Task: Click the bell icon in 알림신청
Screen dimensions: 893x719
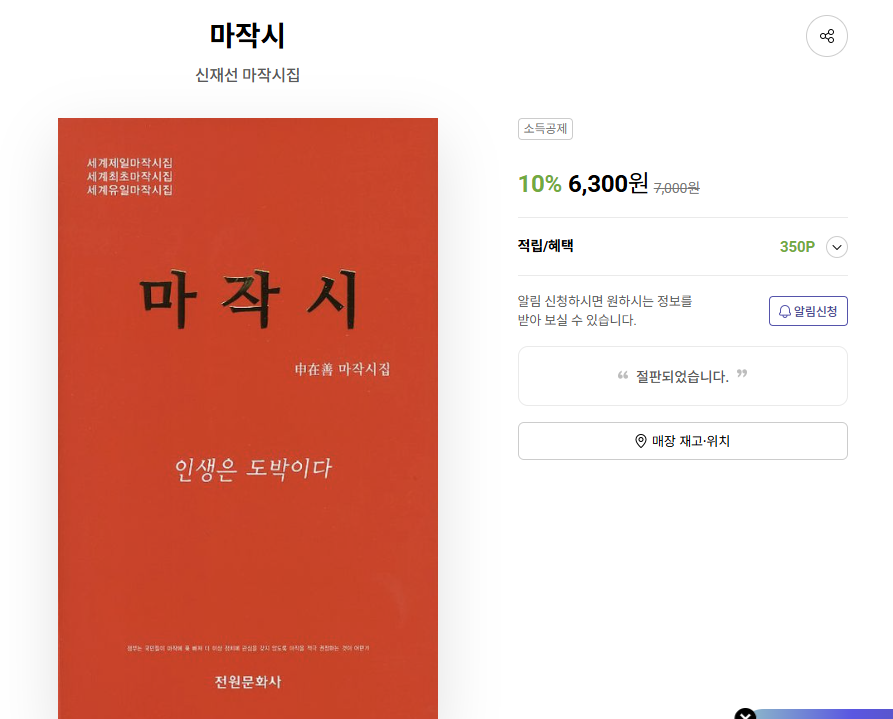Action: (785, 311)
